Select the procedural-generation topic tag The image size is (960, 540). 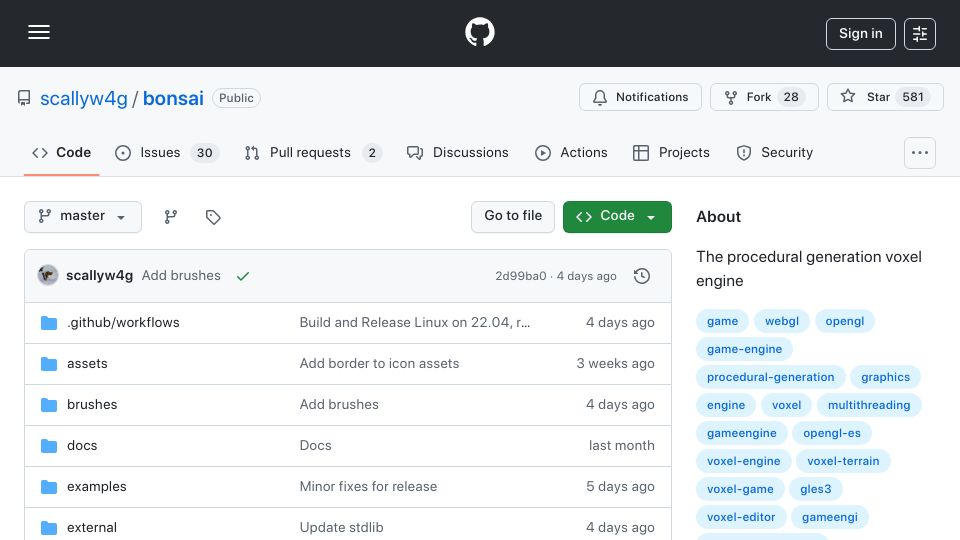coord(770,378)
